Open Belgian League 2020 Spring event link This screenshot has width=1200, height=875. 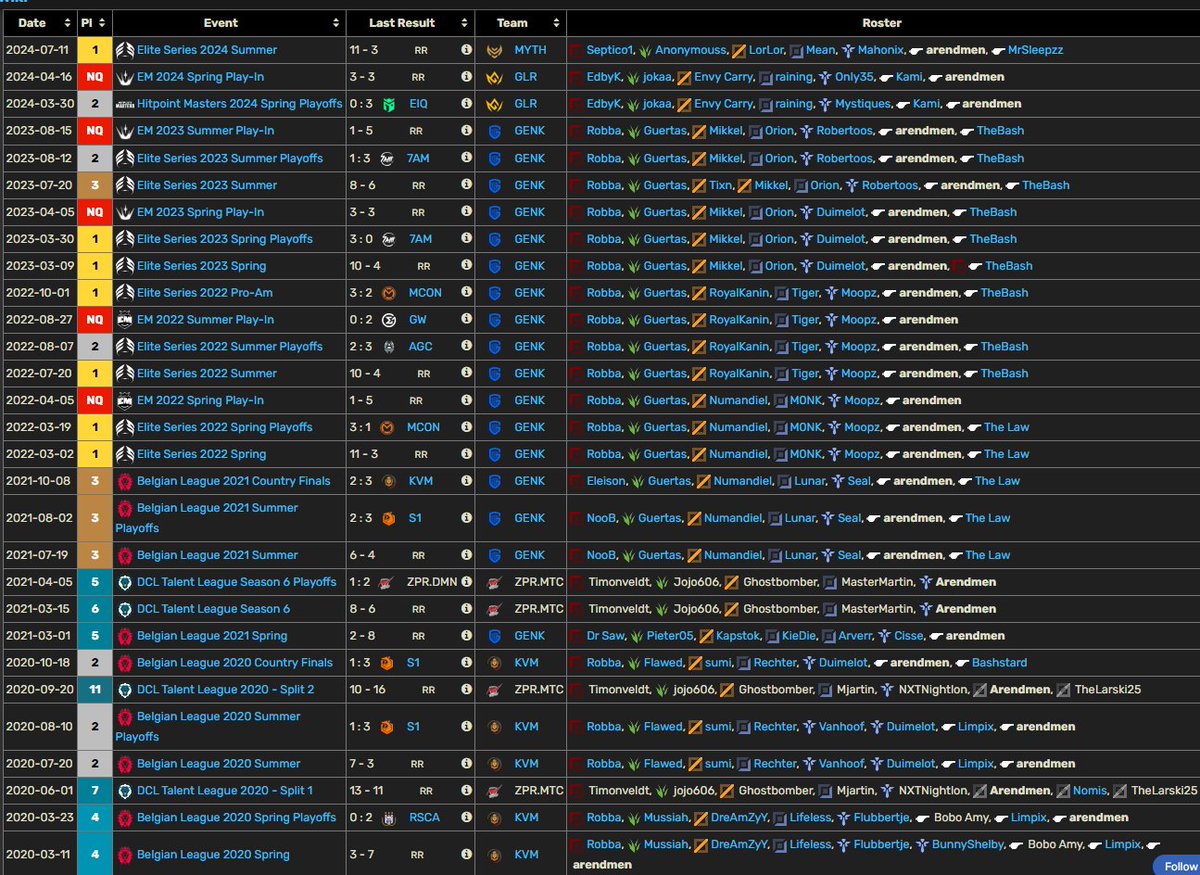213,855
